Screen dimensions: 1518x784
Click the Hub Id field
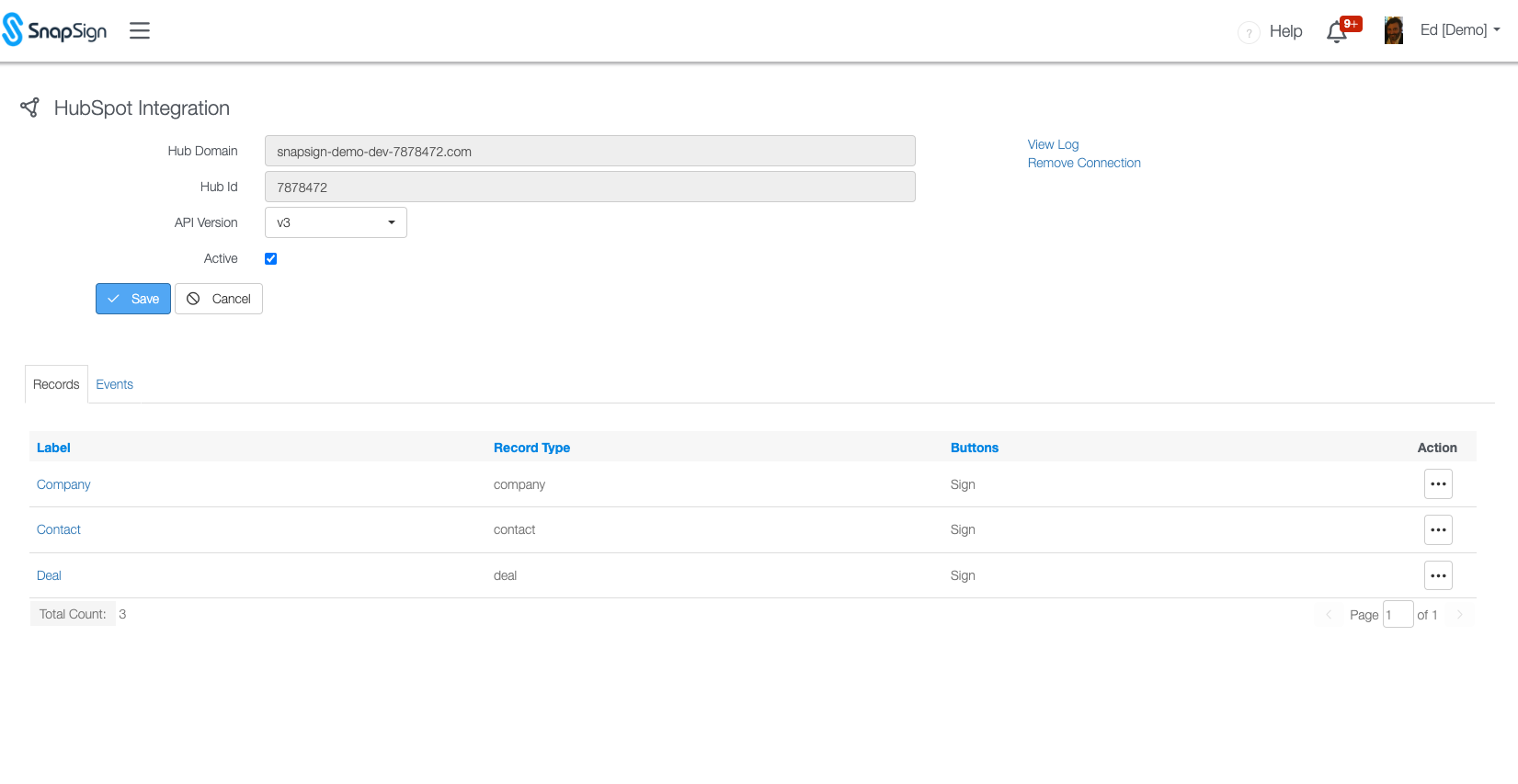tap(590, 187)
